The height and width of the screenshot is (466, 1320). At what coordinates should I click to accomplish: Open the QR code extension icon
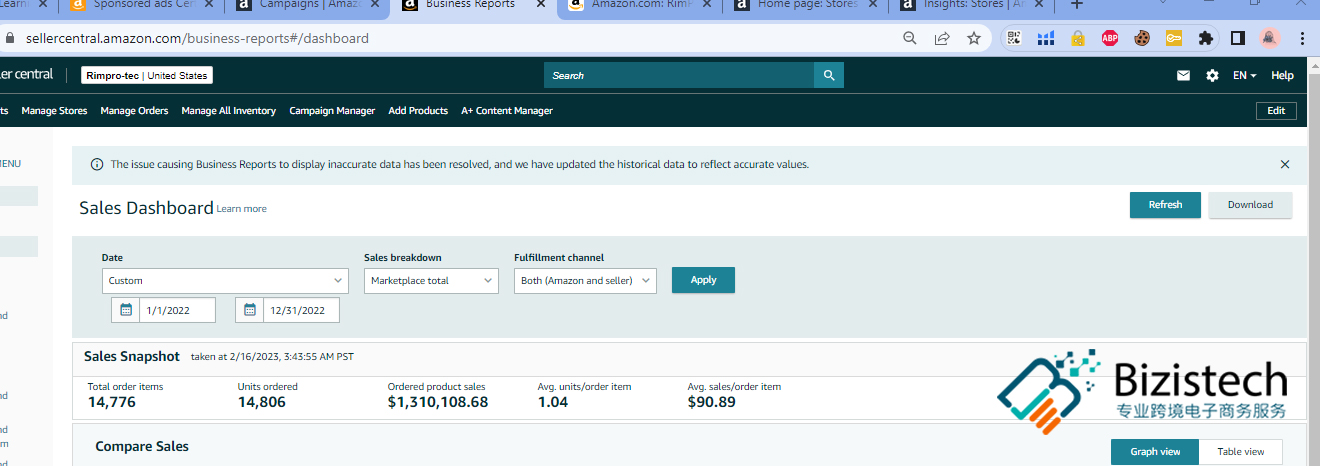(x=1014, y=39)
